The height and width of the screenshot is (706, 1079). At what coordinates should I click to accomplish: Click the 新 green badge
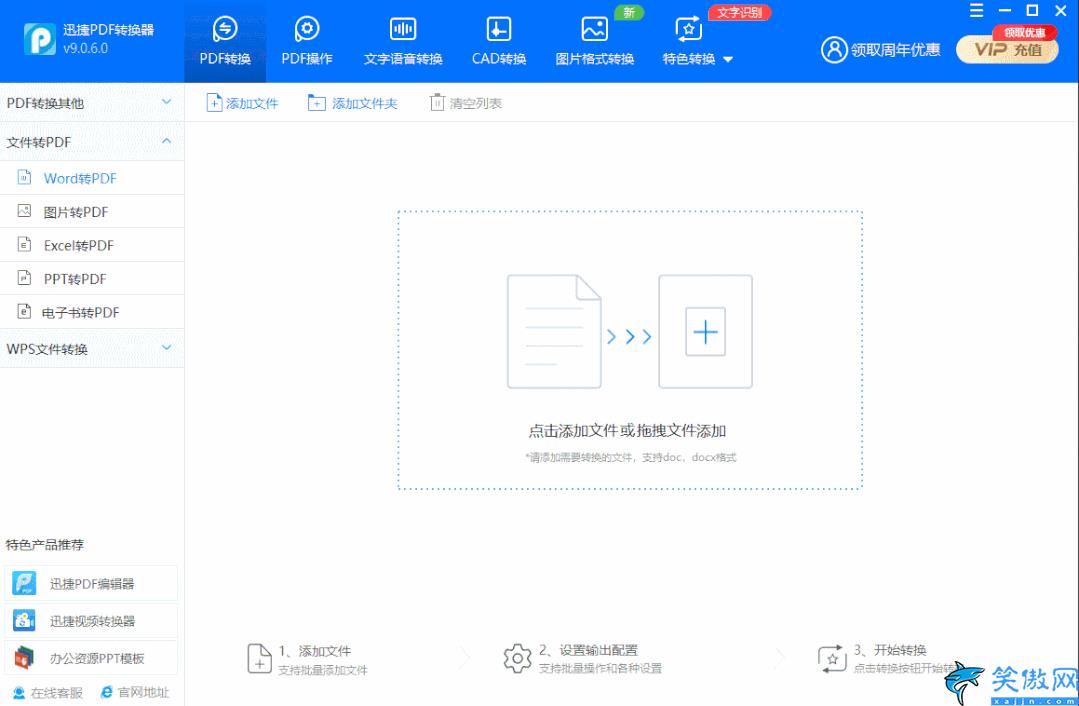(629, 13)
